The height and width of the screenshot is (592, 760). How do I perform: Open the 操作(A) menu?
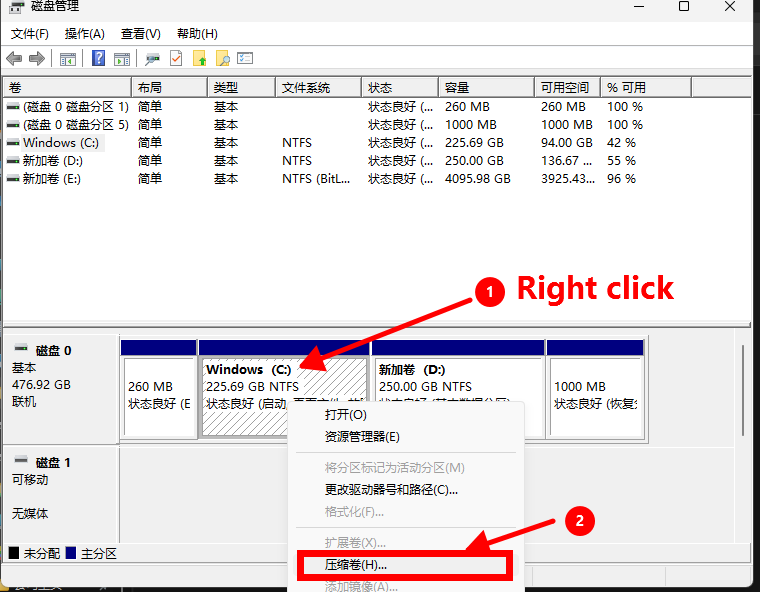[x=85, y=34]
